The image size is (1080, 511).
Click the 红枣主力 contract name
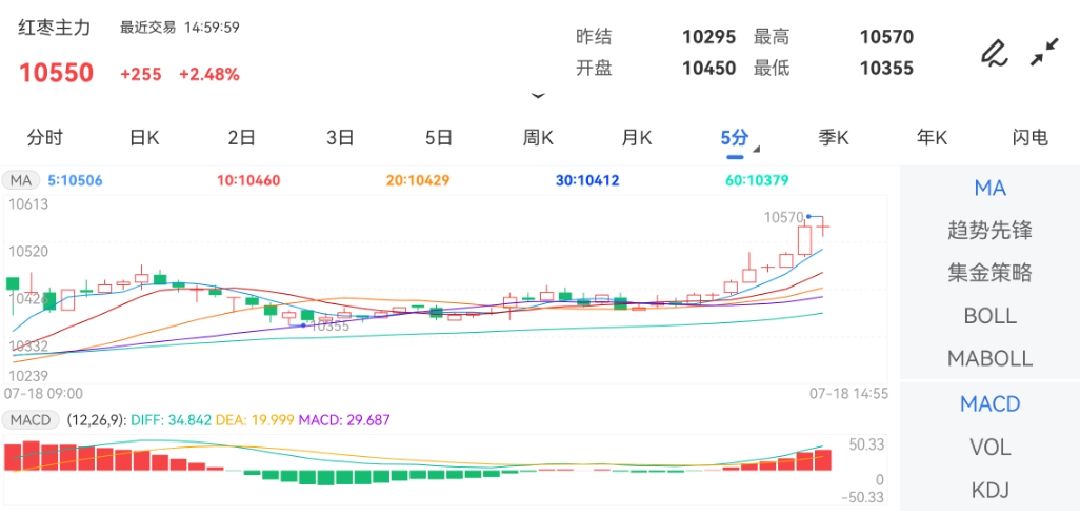(x=54, y=28)
